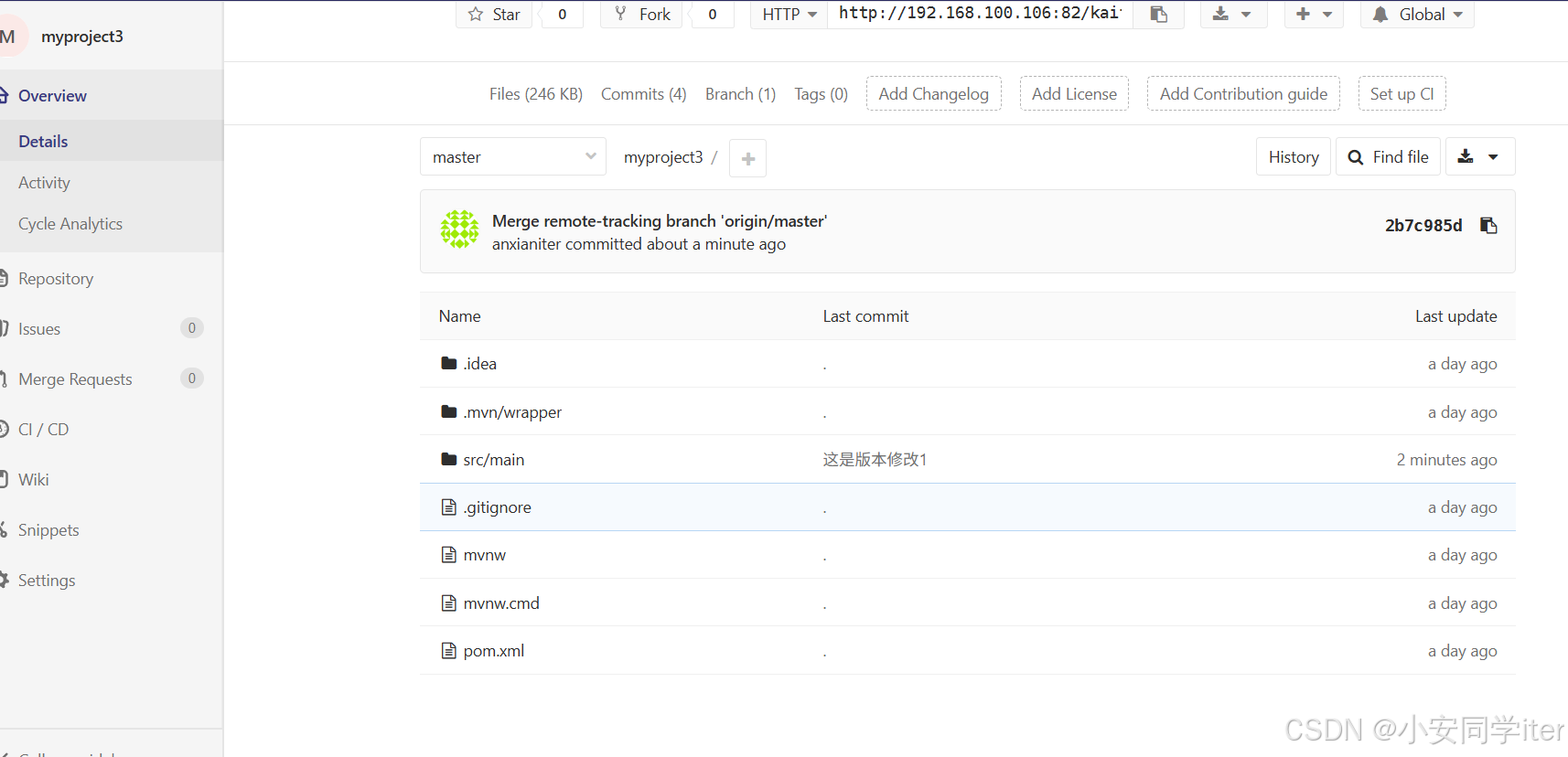This screenshot has width=1568, height=757.
Task: Click the Add Contribution guide button
Action: pos(1243,94)
